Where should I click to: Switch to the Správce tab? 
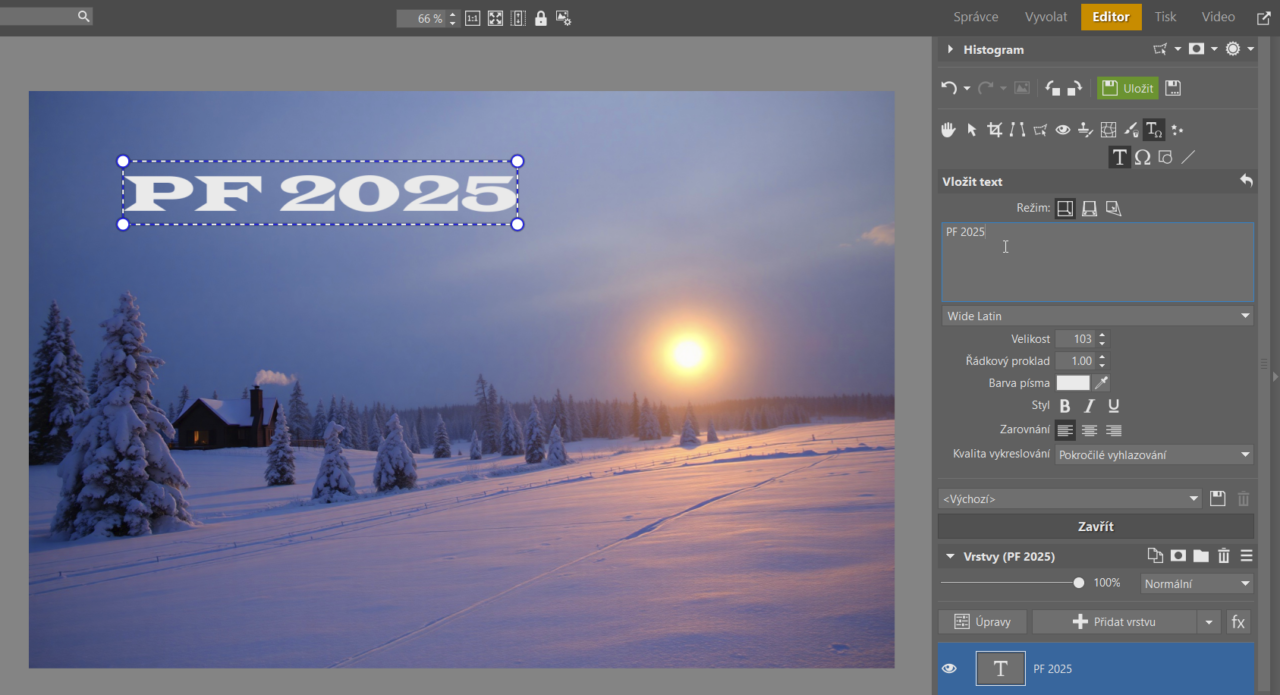[x=975, y=17]
